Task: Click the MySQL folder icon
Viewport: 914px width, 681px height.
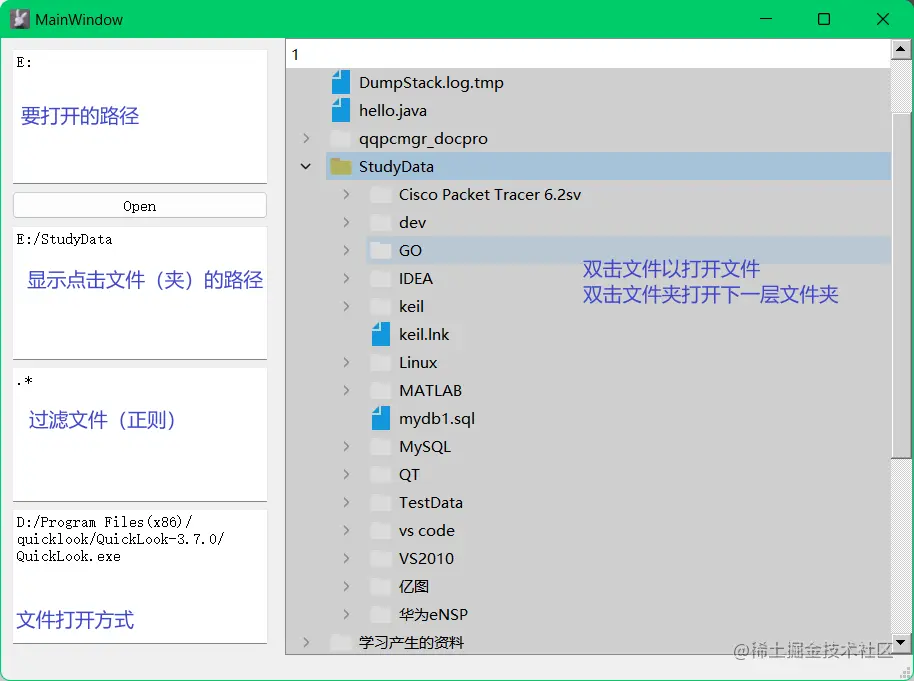Action: (x=381, y=447)
